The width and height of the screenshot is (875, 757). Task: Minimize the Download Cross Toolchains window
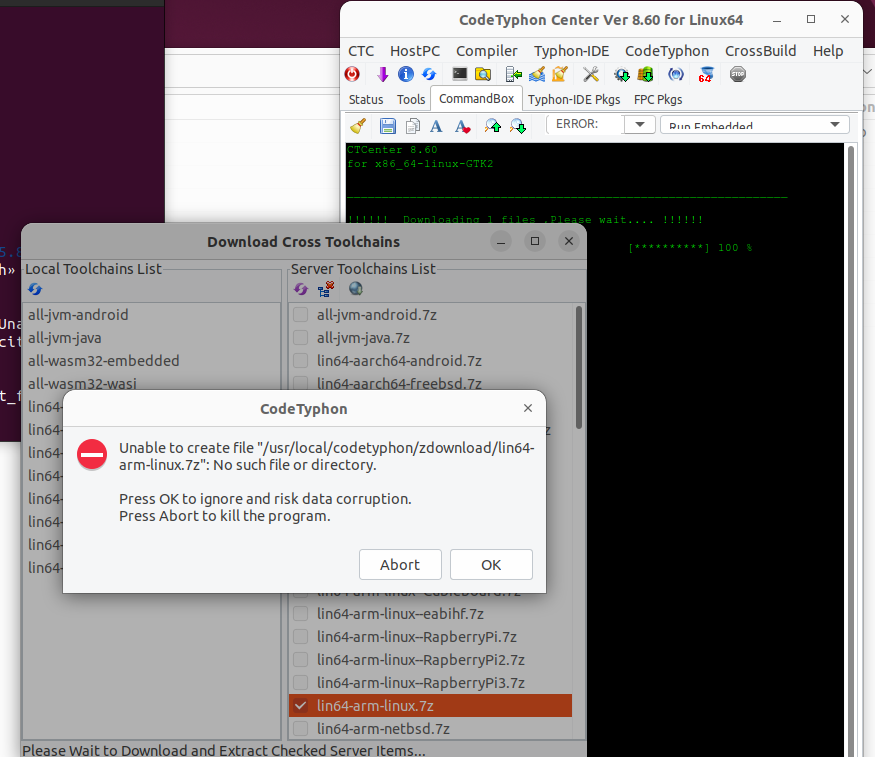tap(501, 241)
